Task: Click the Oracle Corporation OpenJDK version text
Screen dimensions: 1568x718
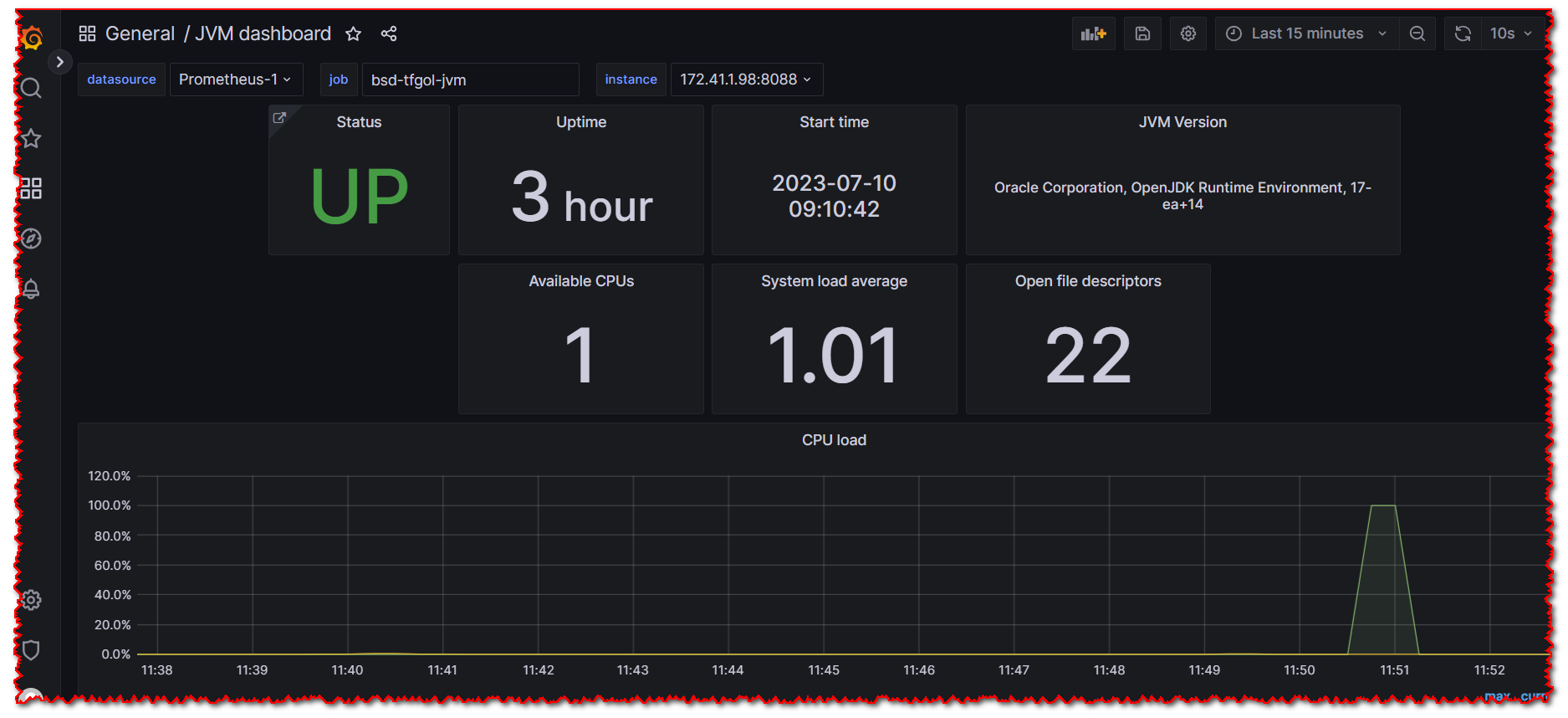Action: [1182, 196]
